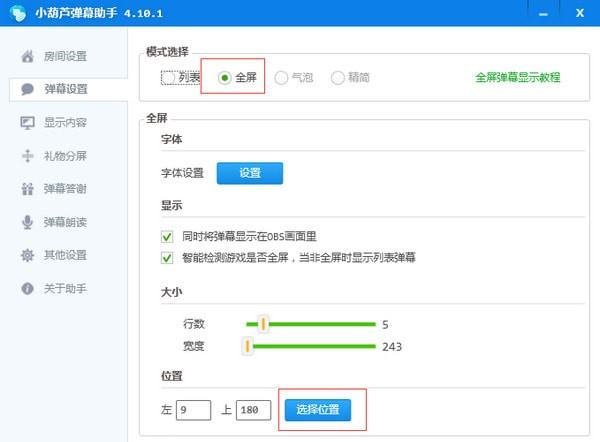This screenshot has width=600, height=442.
Task: Click the gift icon for 弹幕答谢
Action: point(27,189)
